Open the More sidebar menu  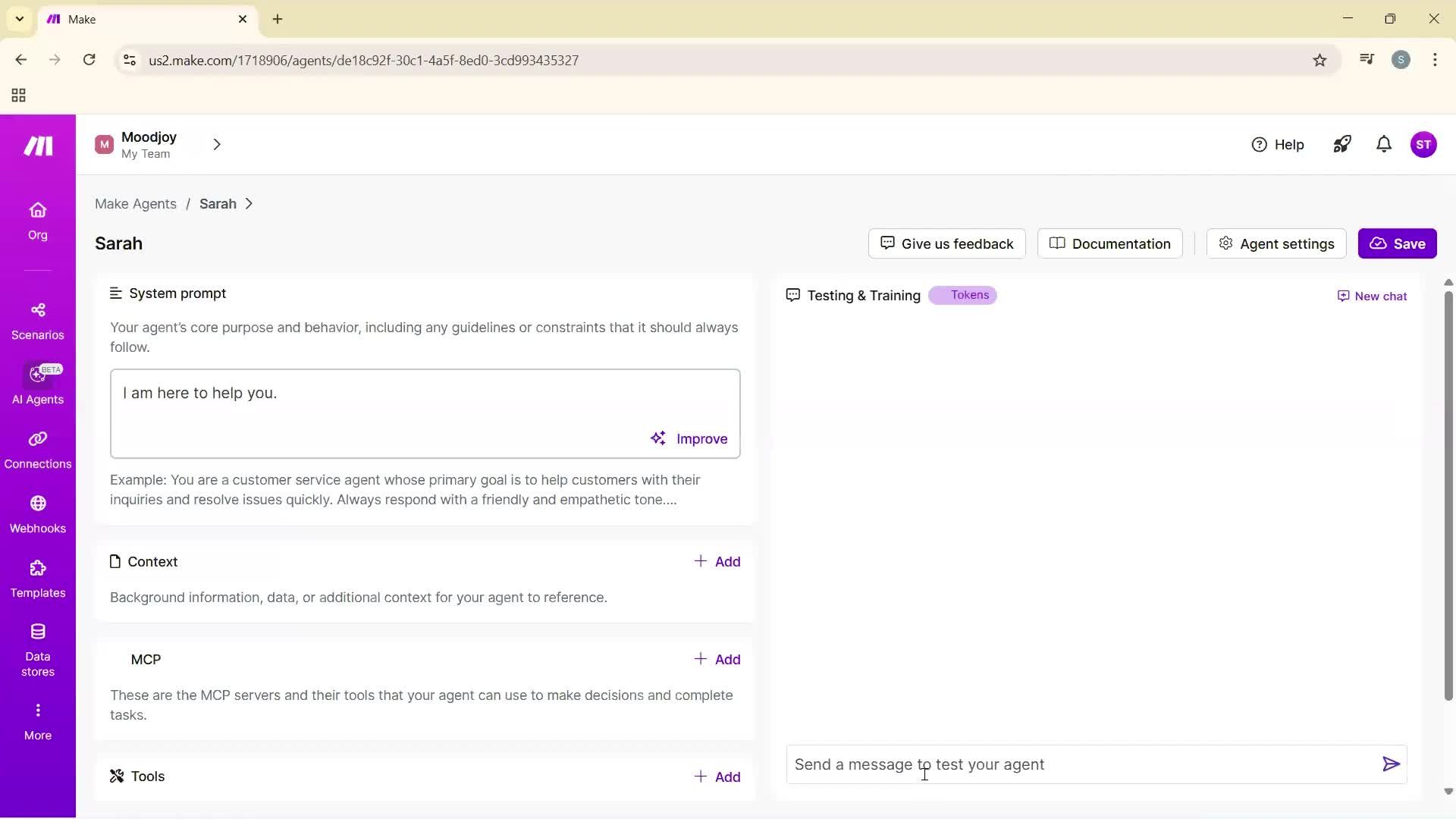point(38,720)
